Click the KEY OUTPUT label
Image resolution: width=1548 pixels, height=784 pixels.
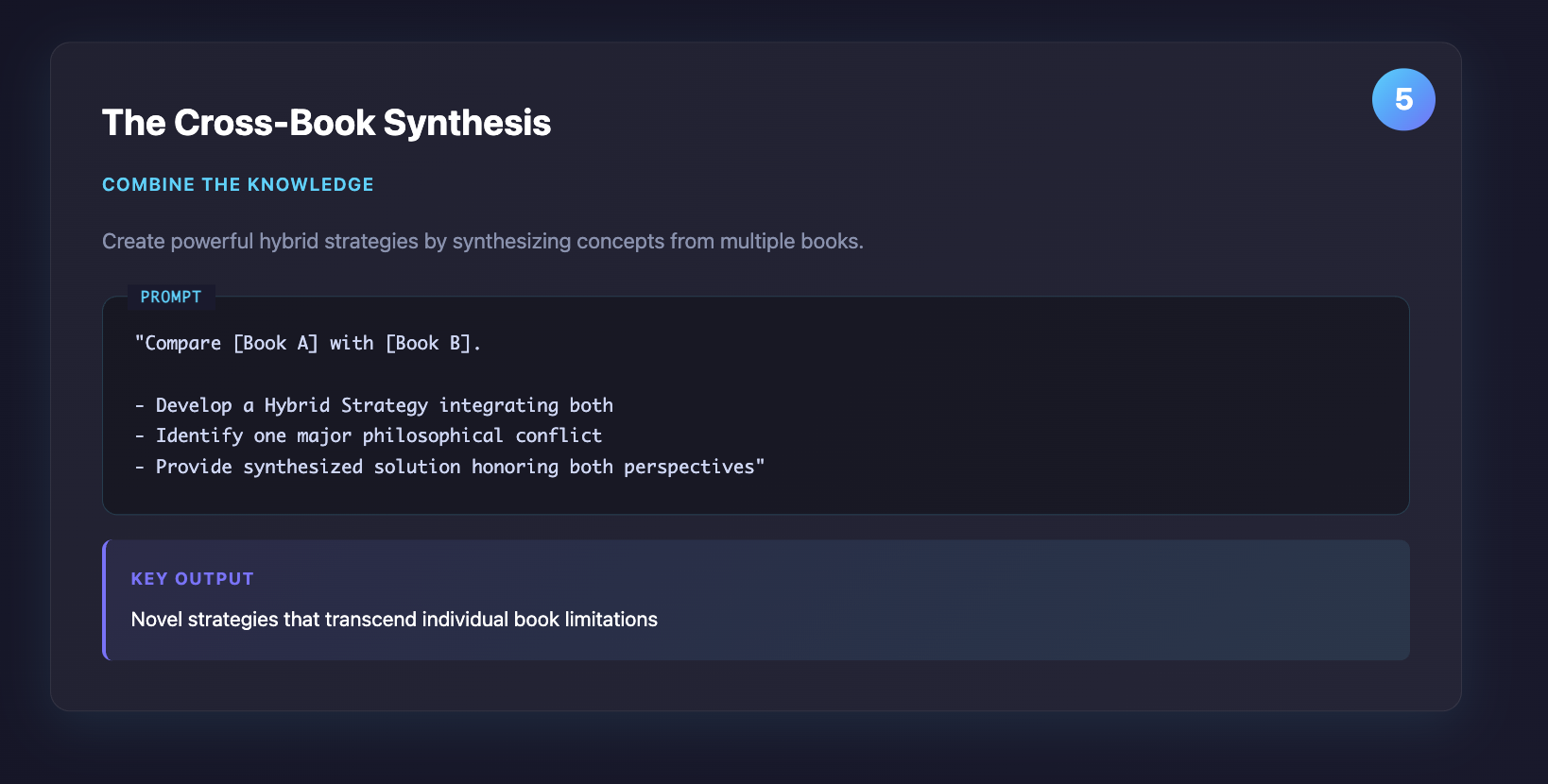192,579
